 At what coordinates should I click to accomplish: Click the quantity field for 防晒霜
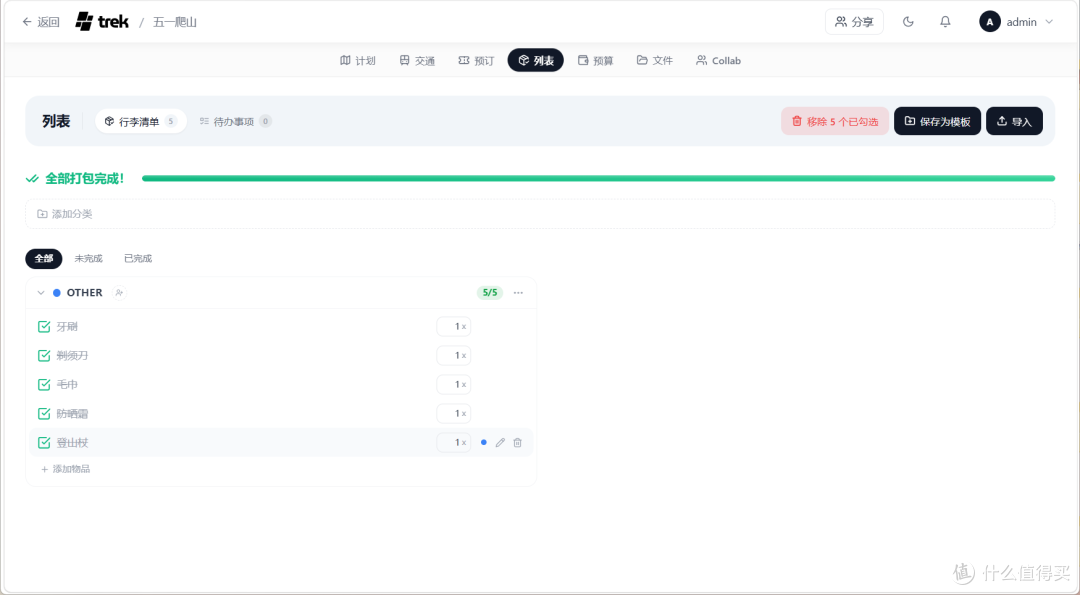click(x=454, y=413)
